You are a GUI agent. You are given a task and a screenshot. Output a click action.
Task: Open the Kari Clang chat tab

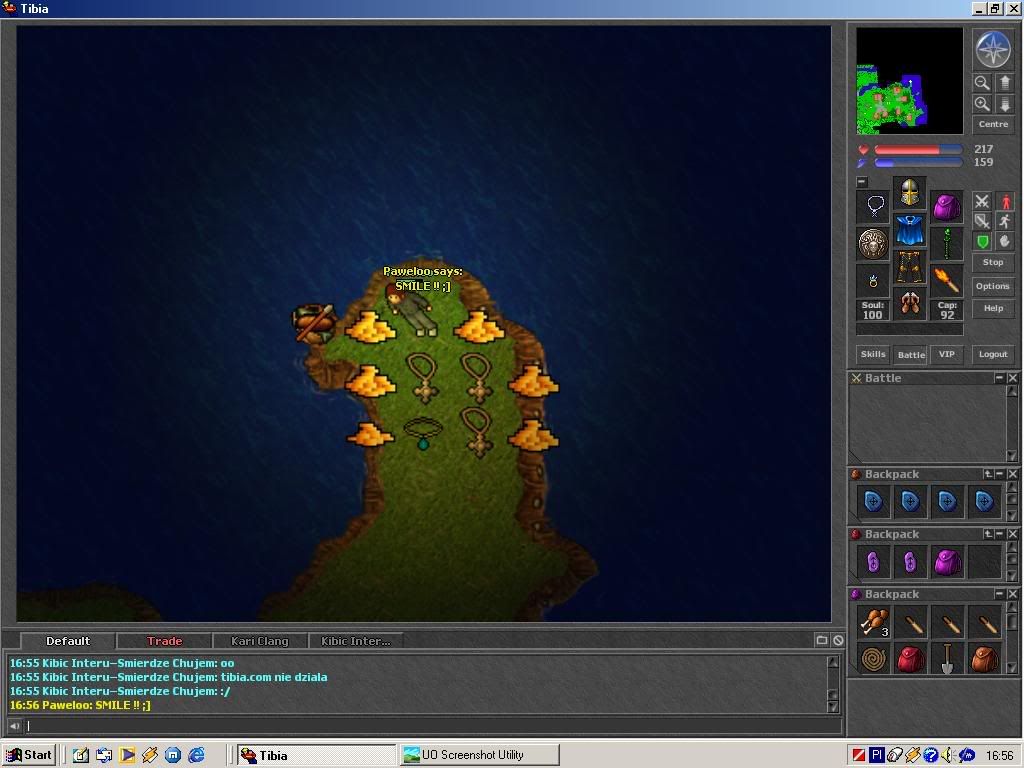[259, 641]
